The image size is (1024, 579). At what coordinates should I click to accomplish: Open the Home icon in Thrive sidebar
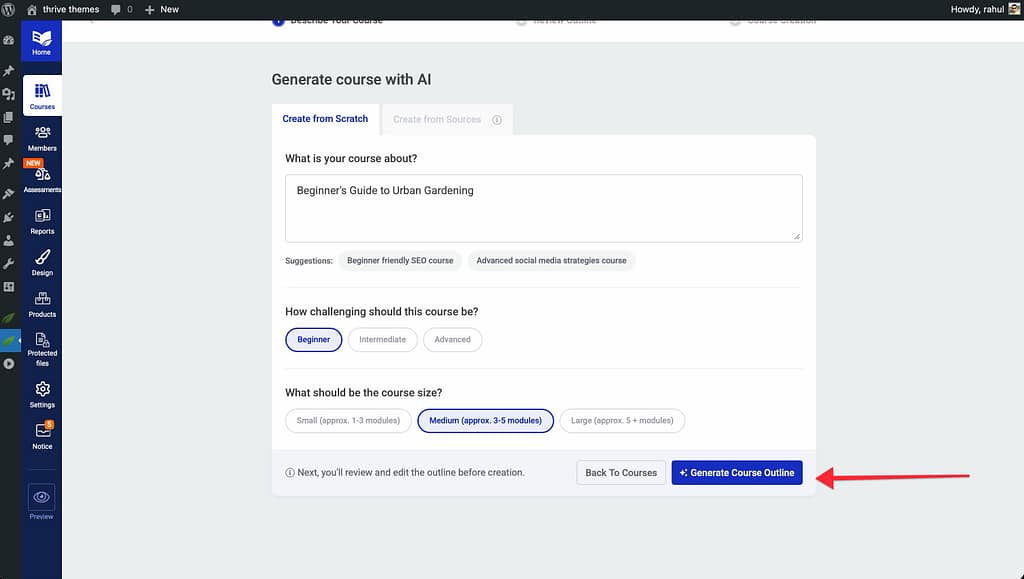[x=41, y=42]
